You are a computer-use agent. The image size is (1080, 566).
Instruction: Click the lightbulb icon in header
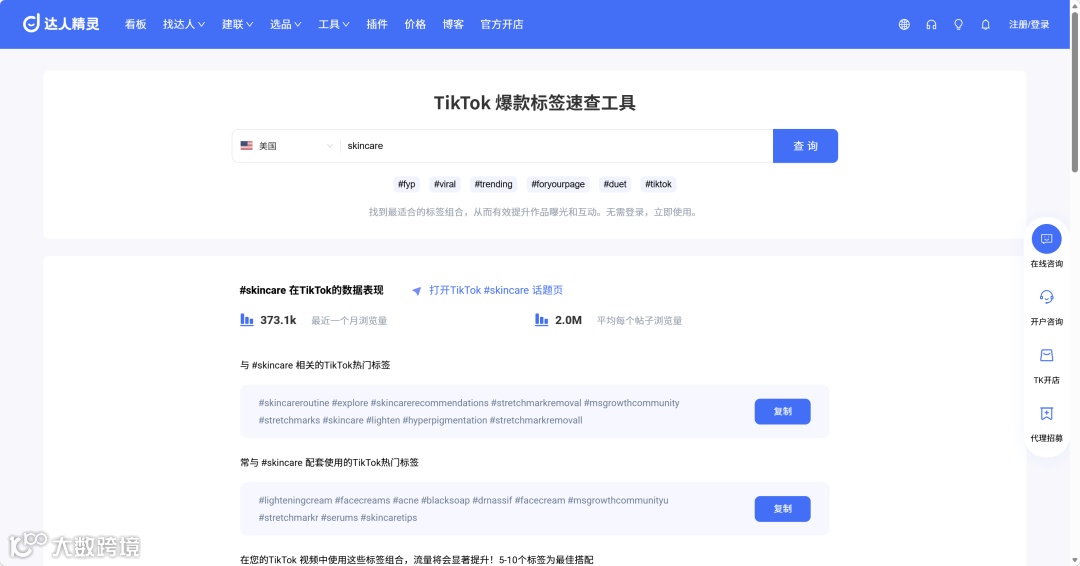coord(958,24)
